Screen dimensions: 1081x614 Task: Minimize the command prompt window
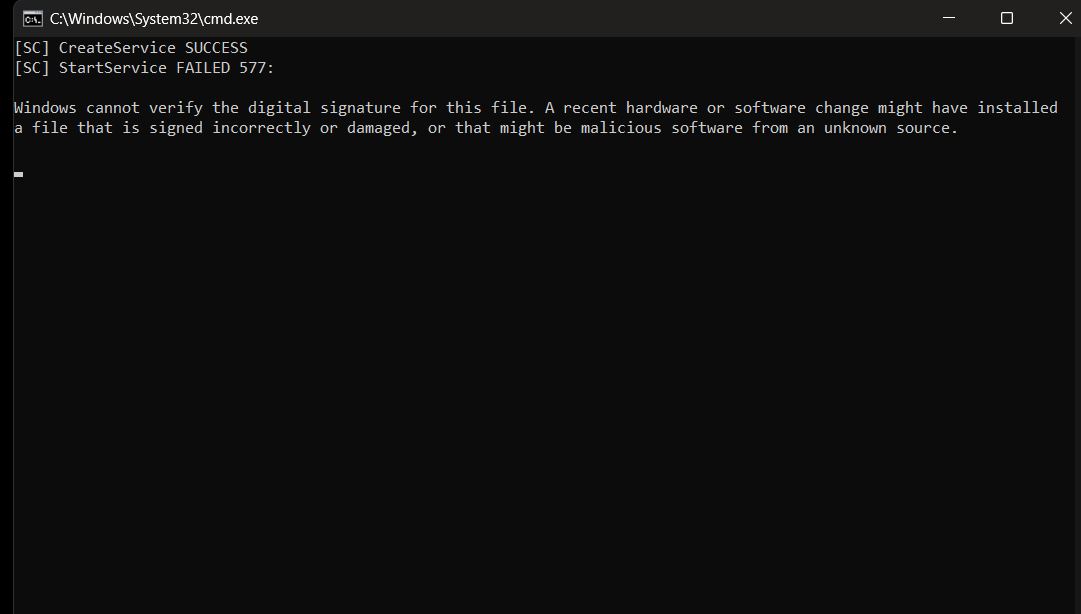point(947,18)
